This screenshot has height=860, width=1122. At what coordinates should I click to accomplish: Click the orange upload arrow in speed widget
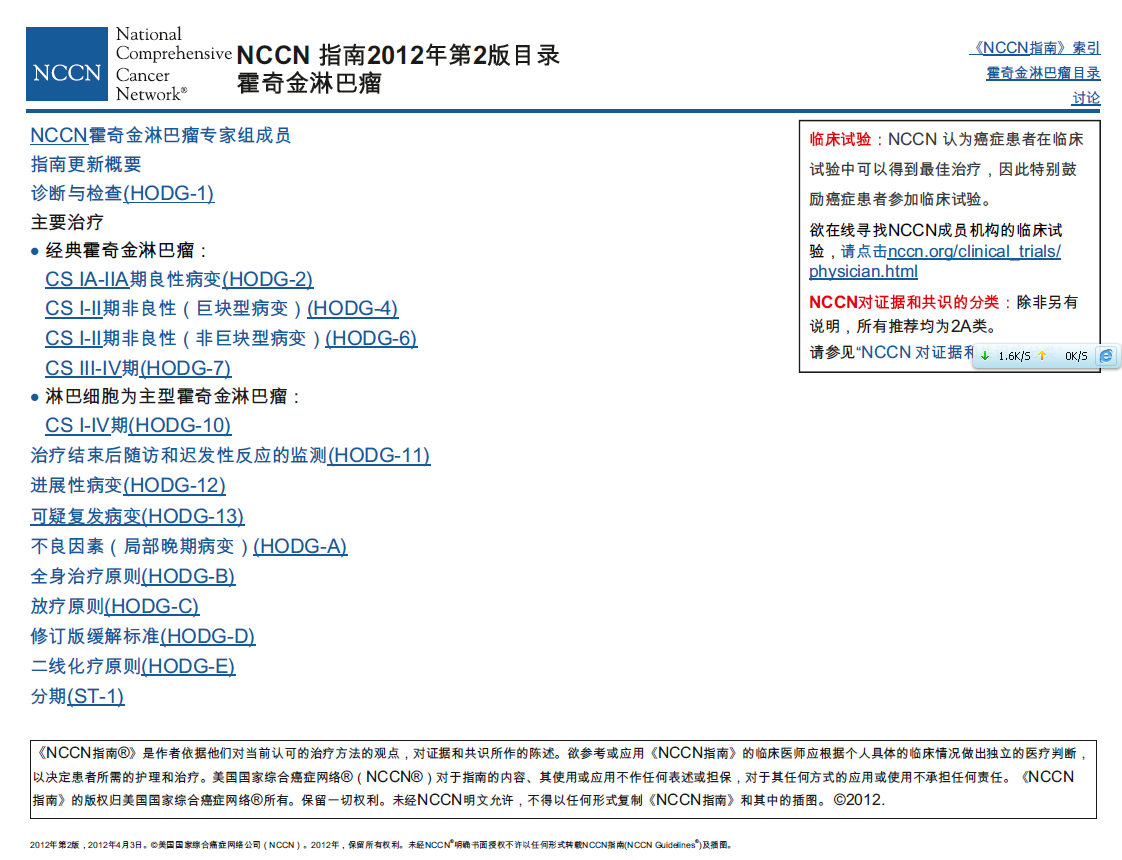(x=1042, y=356)
